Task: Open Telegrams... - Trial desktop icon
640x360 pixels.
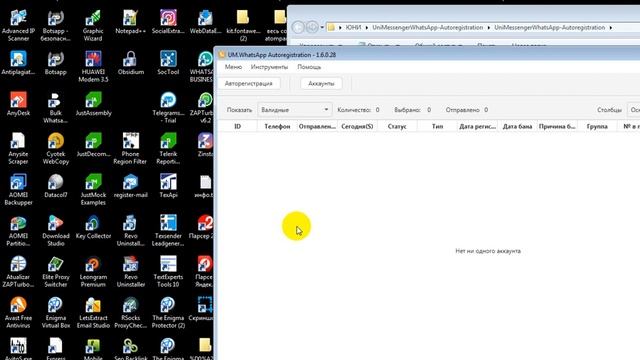Action: [168, 107]
